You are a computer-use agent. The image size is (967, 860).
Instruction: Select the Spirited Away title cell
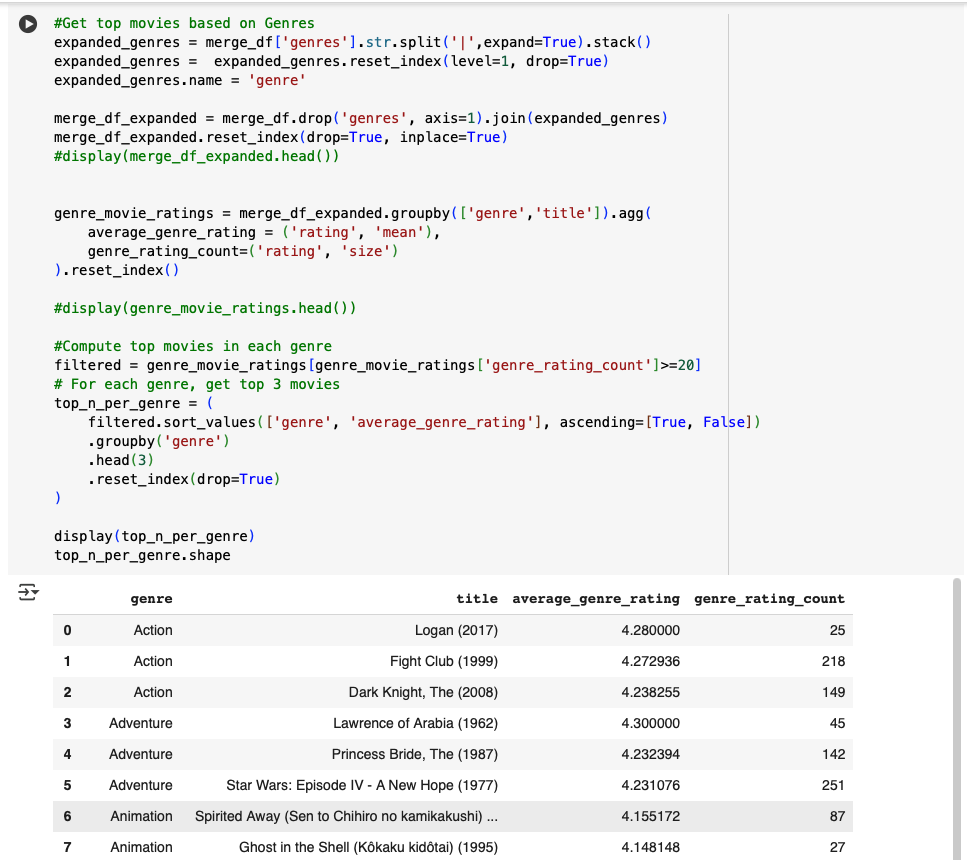(x=346, y=816)
